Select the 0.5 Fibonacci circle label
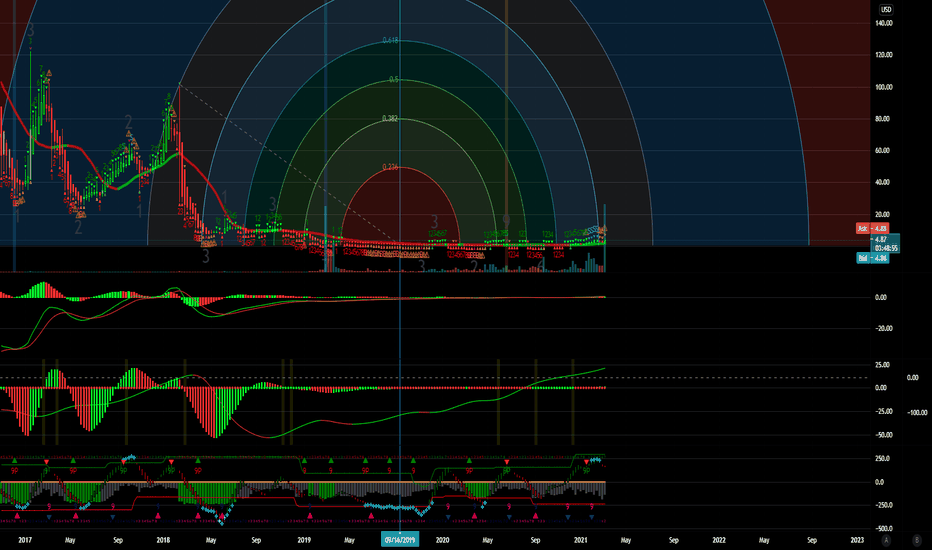The image size is (932, 550). click(x=393, y=80)
